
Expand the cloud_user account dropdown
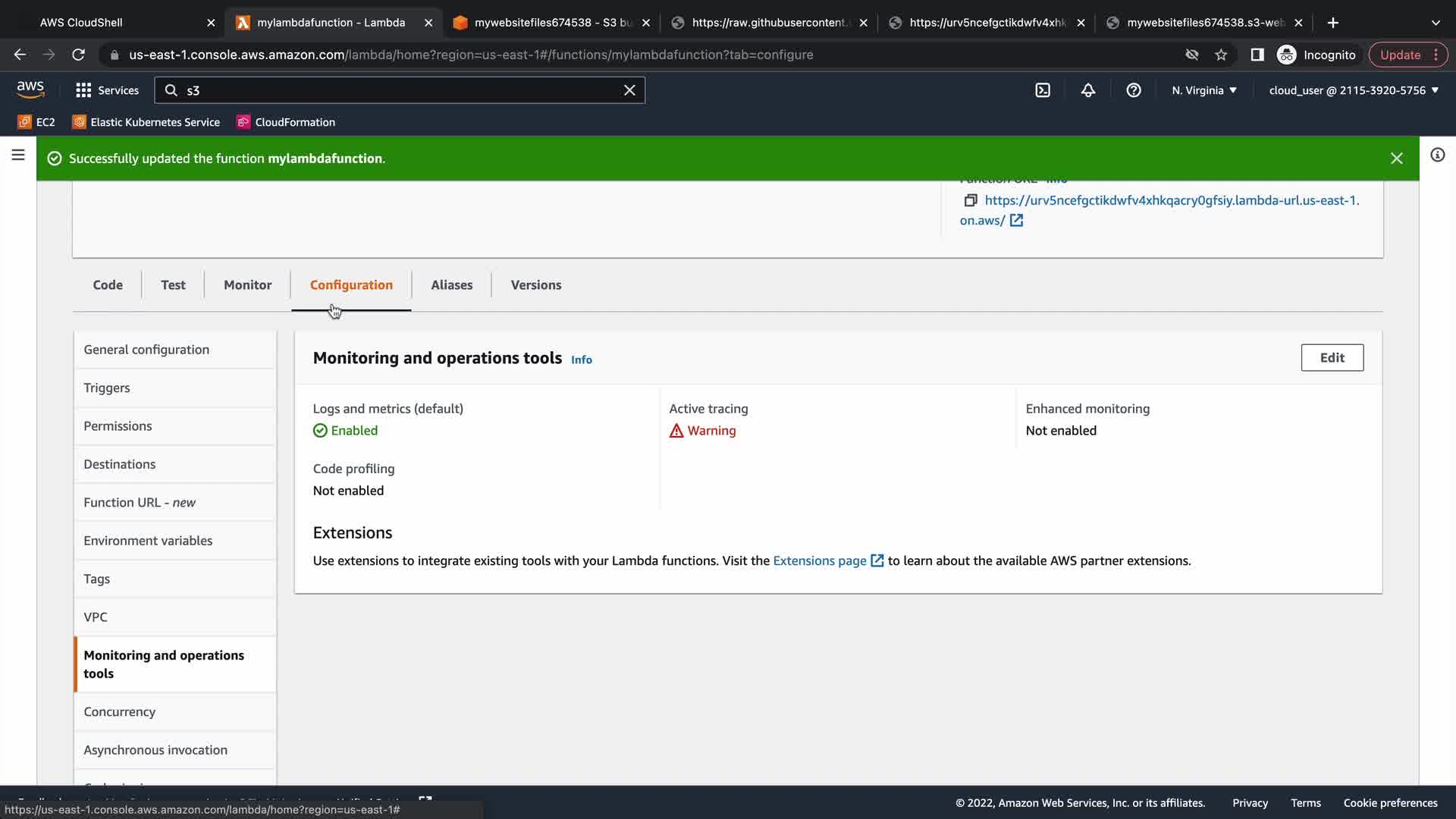click(1354, 90)
